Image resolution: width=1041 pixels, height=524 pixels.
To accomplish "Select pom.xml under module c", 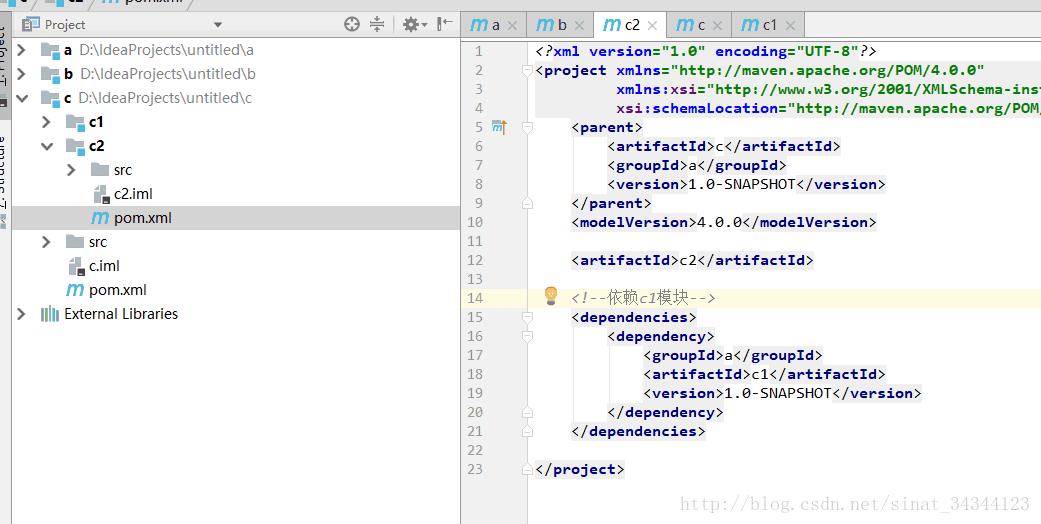I will [118, 290].
